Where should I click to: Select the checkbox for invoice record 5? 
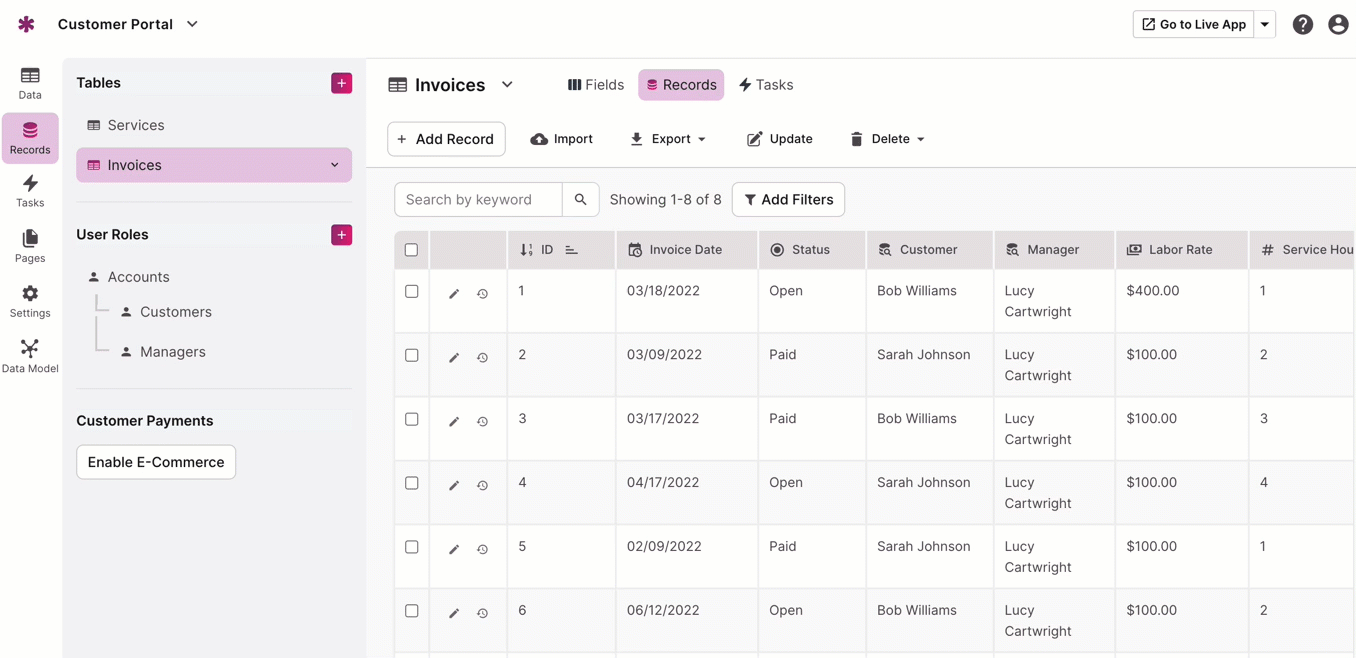click(x=411, y=547)
